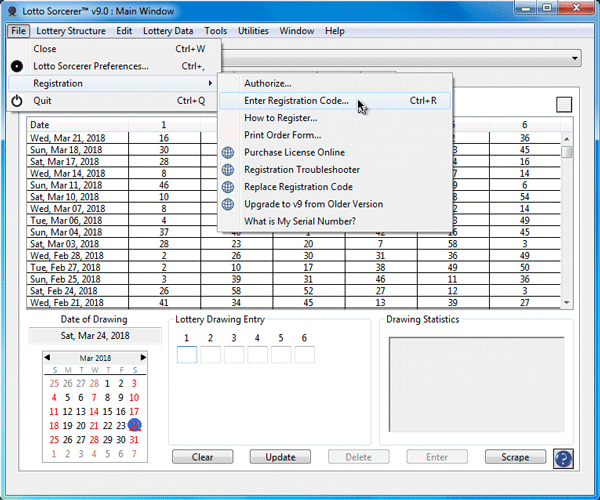This screenshot has width=600, height=500.
Task: Open the lottery selection dropdown at top
Action: click(574, 58)
